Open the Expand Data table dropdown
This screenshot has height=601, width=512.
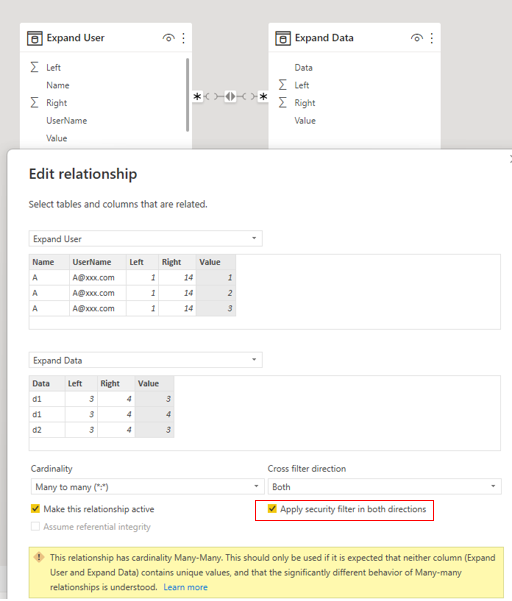[x=146, y=360]
